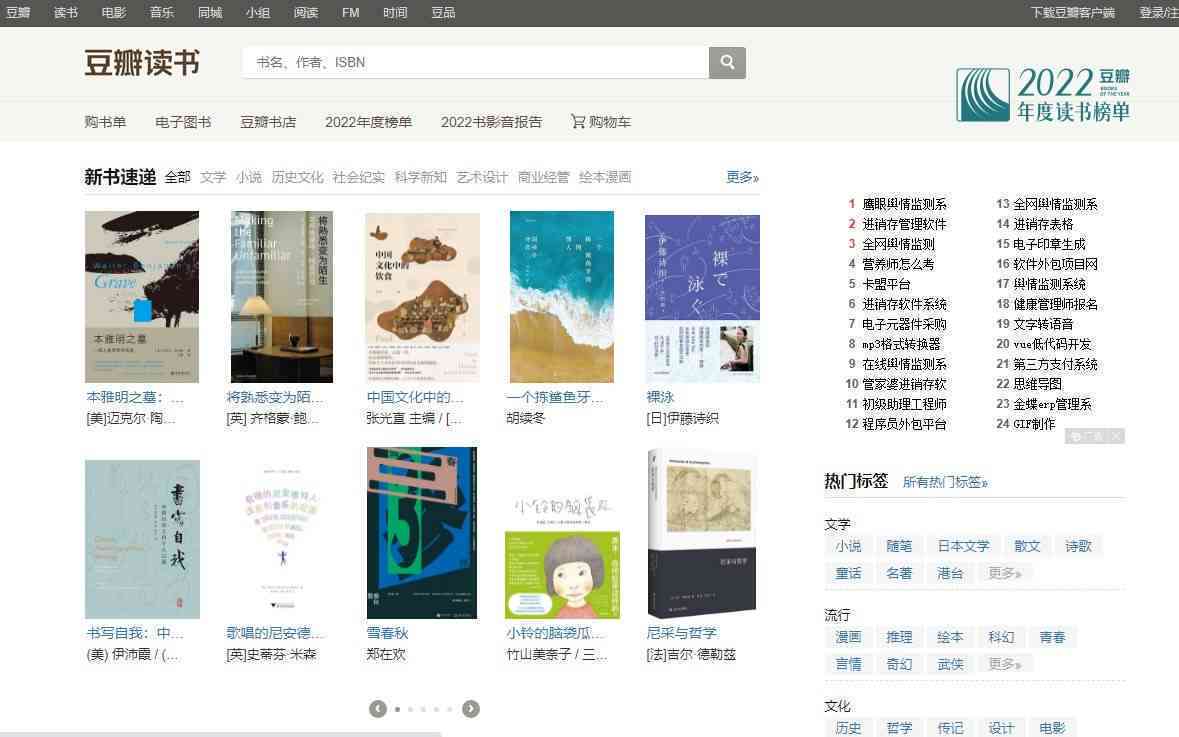The width and height of the screenshot is (1179, 737).
Task: Select the 绘本漫画 new books tab
Action: tap(605, 177)
